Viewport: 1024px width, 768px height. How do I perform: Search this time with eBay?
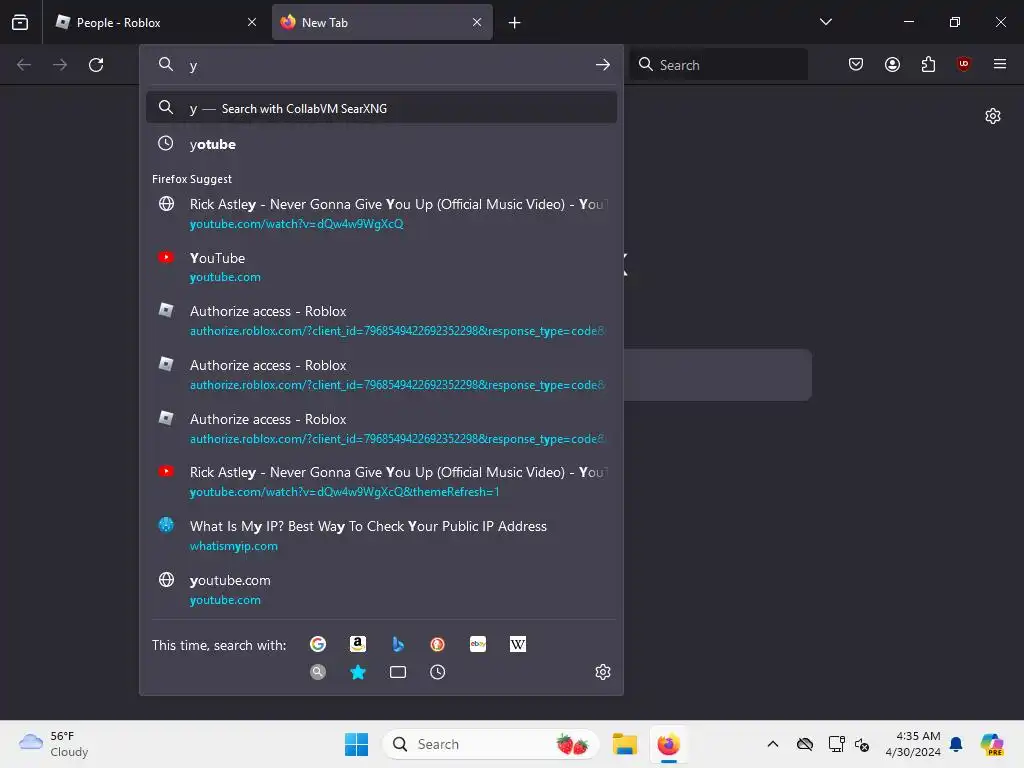(x=478, y=645)
